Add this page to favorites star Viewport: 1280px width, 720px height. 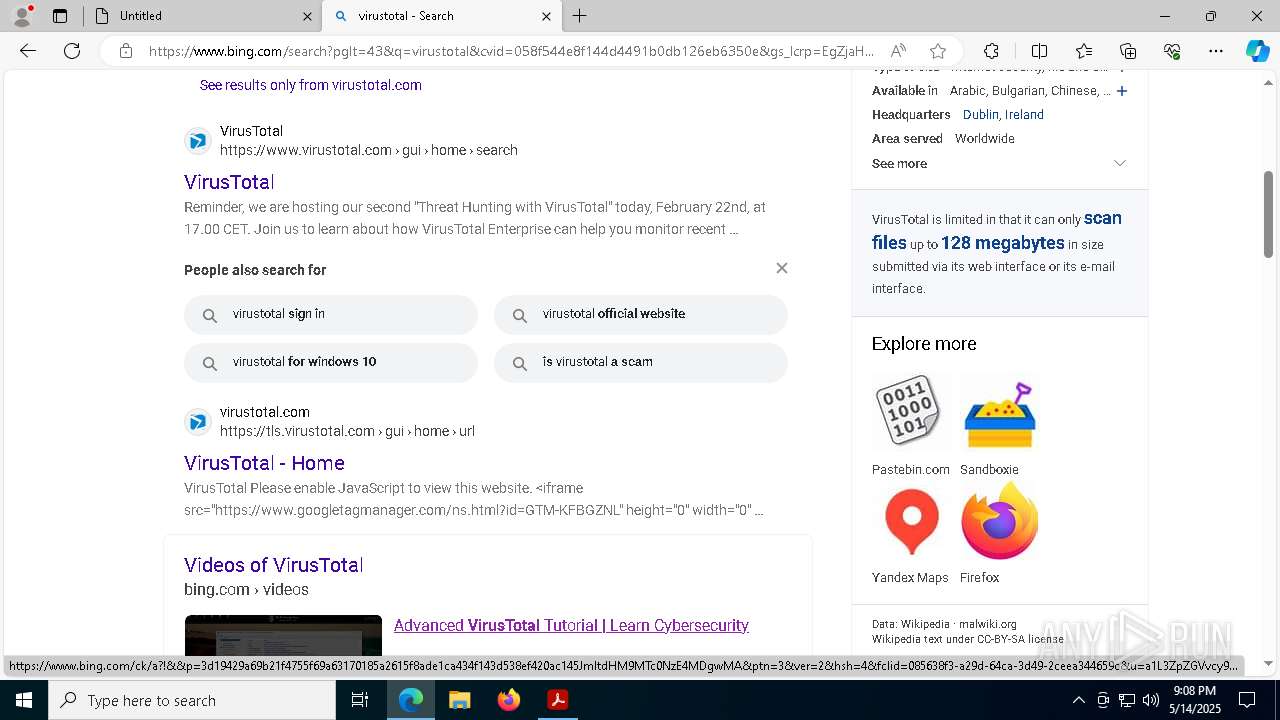pos(937,51)
